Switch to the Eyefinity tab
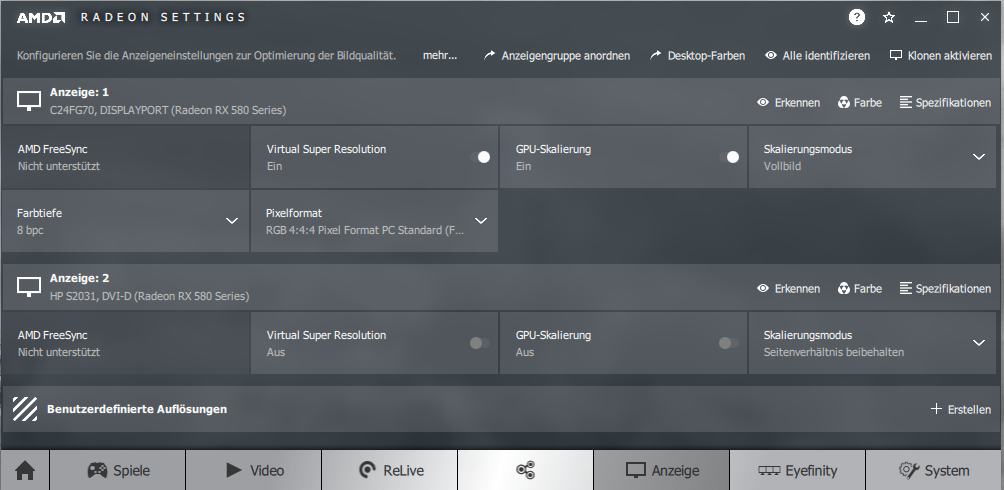 coord(798,471)
